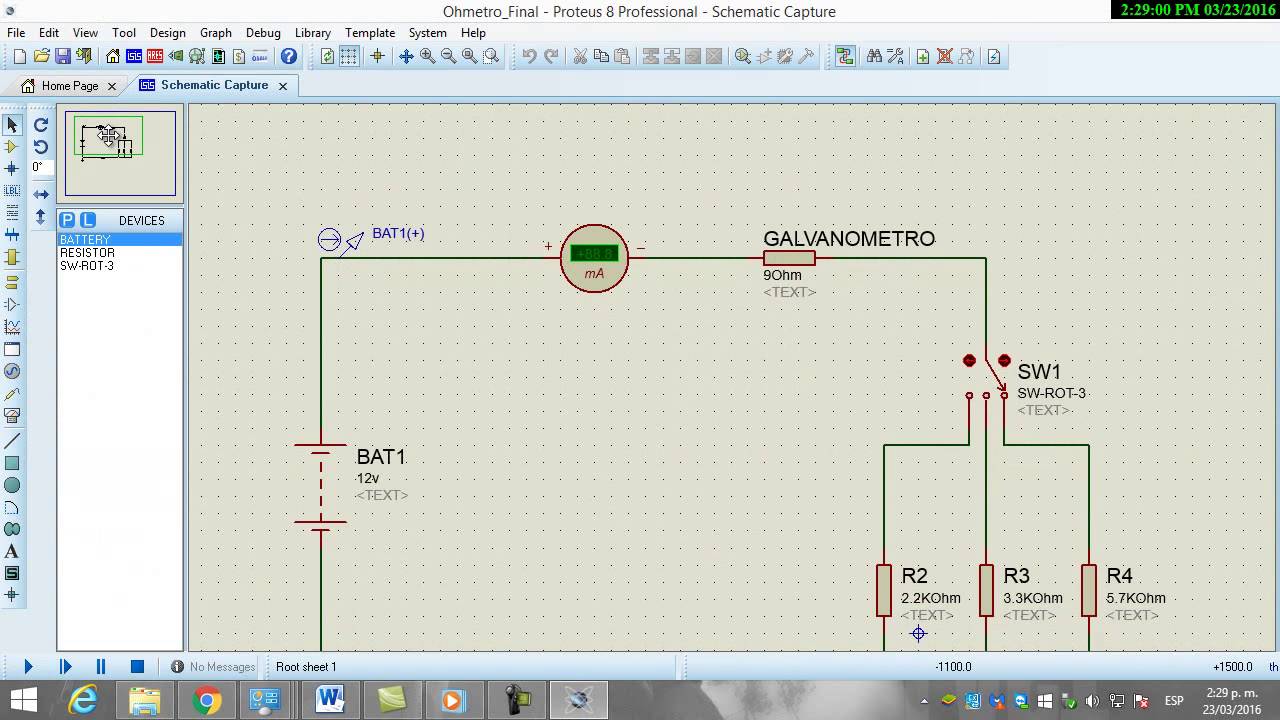Screen dimensions: 1280x720
Task: Select the 2D Graphics Text tool
Action: point(12,551)
